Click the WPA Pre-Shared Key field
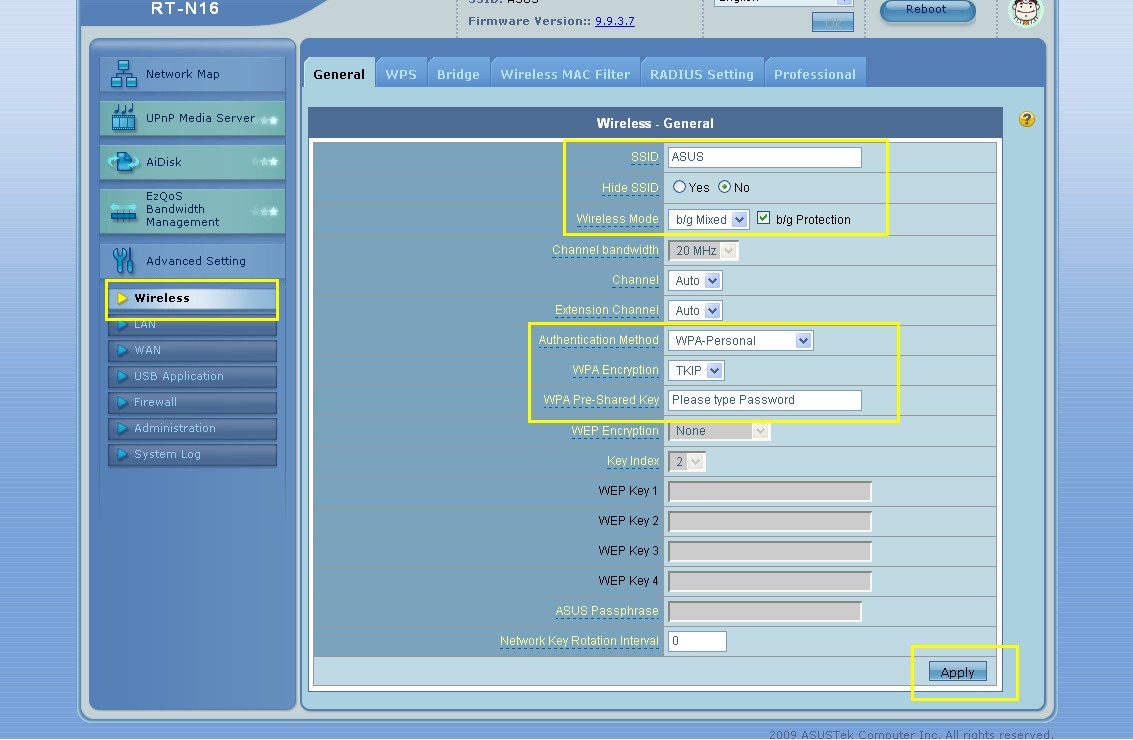1133x740 pixels. (764, 400)
